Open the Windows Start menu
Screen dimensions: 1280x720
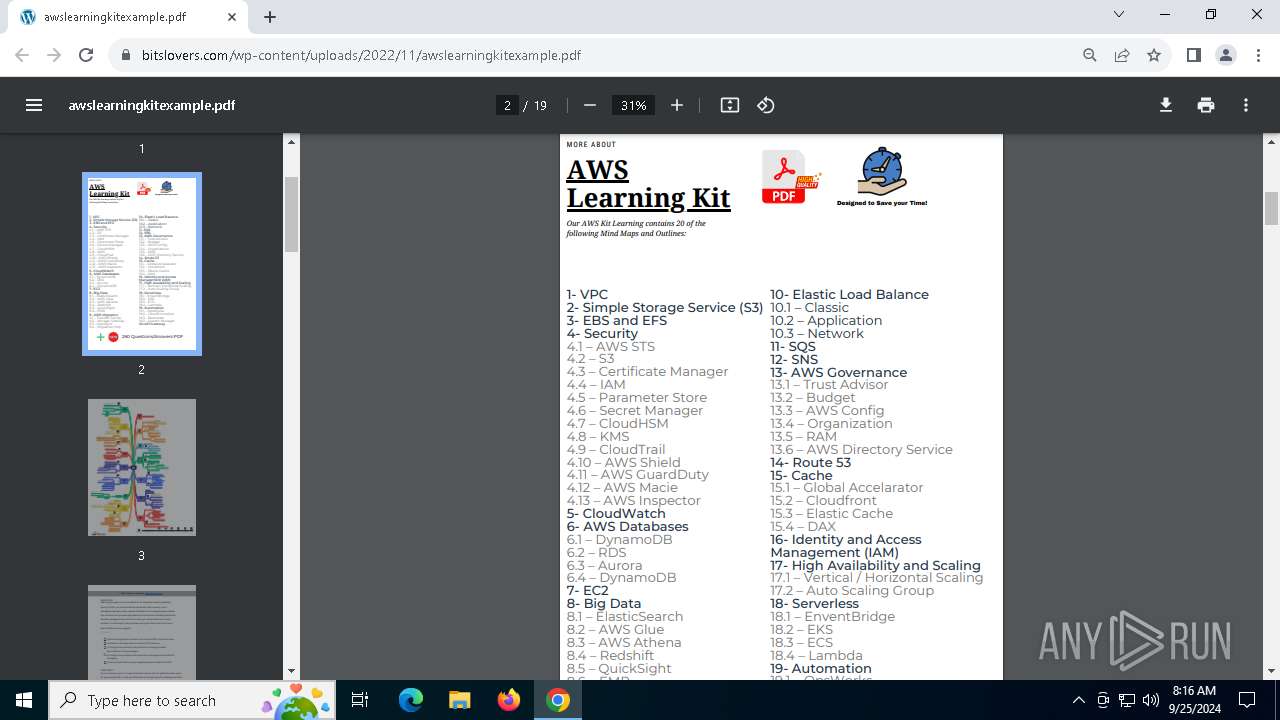coord(24,700)
